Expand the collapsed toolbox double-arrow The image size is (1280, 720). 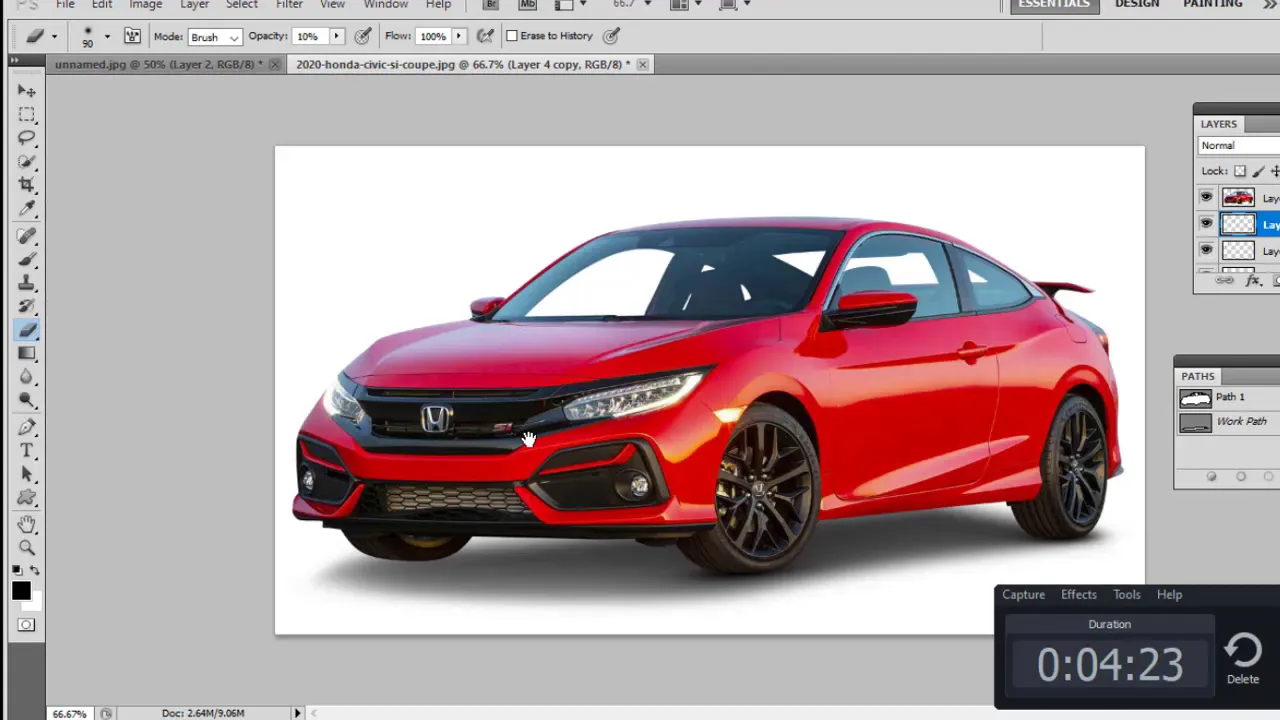14,62
